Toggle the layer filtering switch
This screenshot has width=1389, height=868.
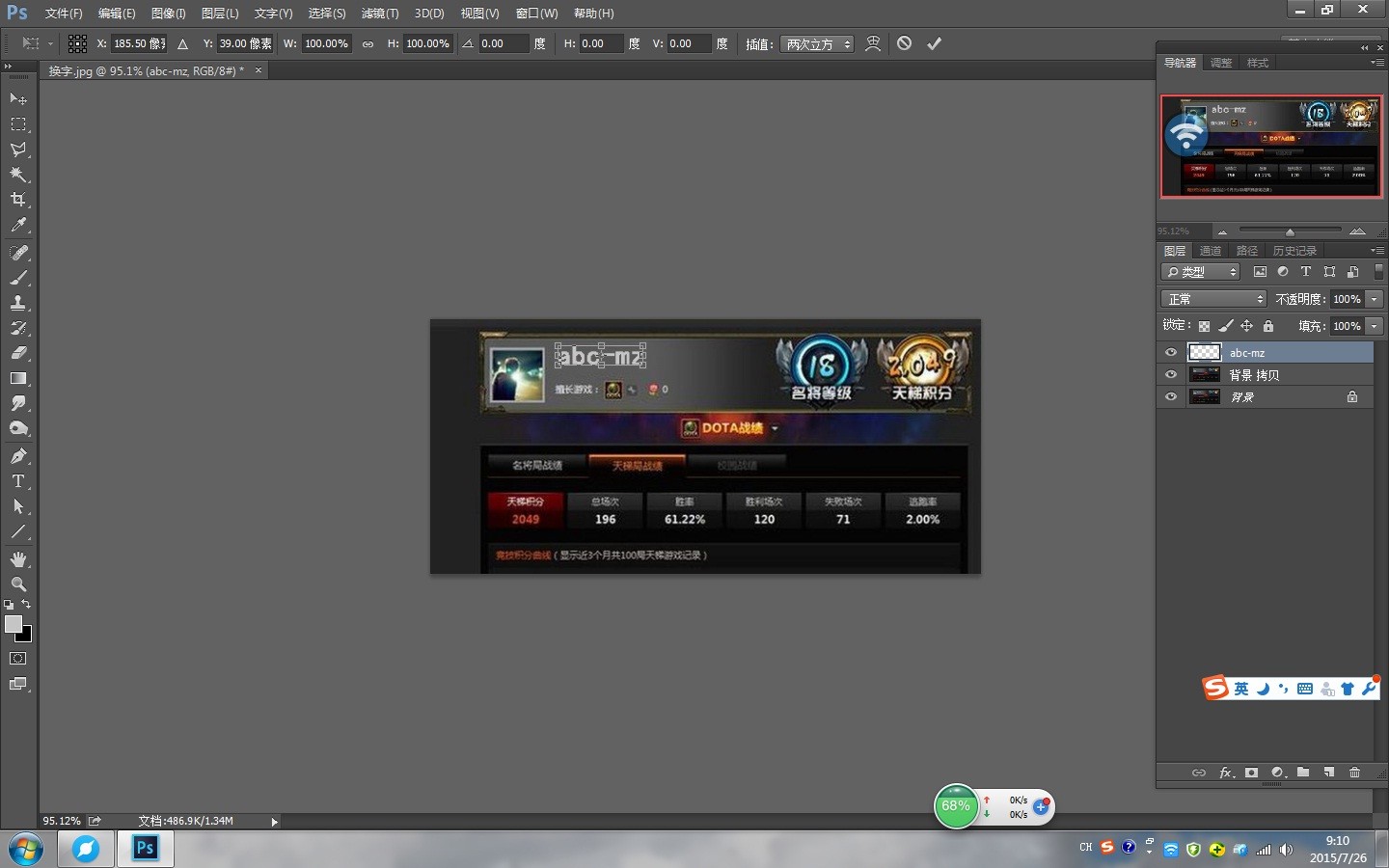[1378, 272]
